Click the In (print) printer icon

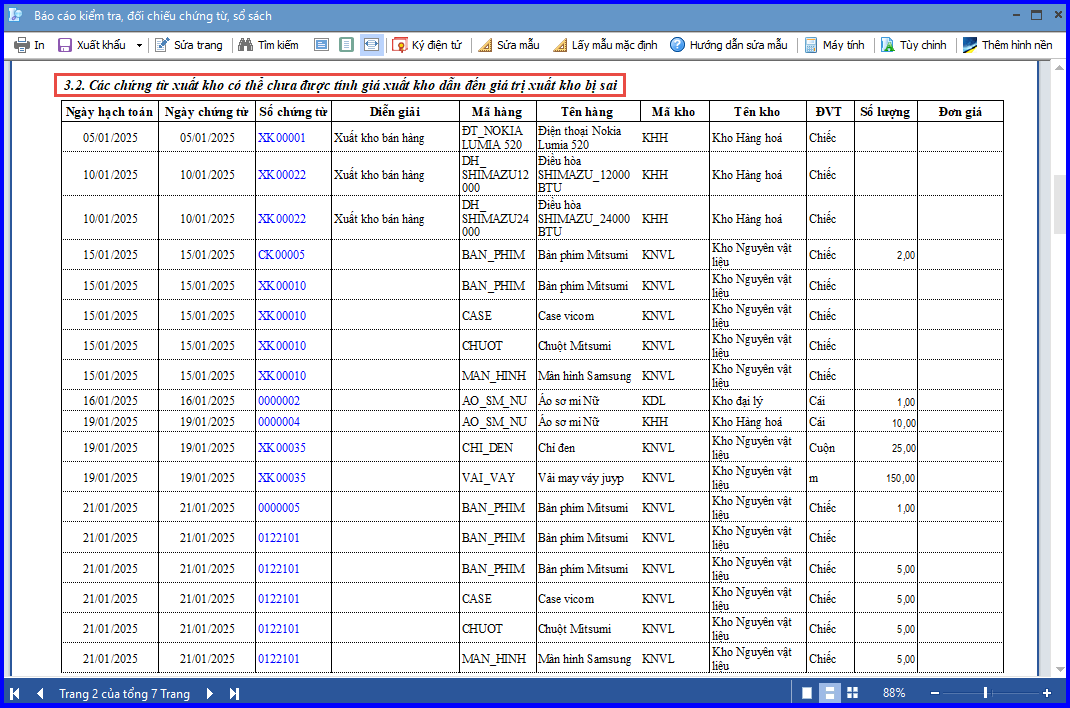coord(22,45)
